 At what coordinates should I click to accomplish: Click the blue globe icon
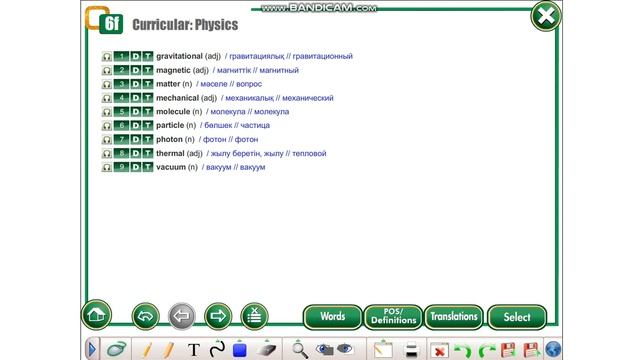[x=553, y=350]
